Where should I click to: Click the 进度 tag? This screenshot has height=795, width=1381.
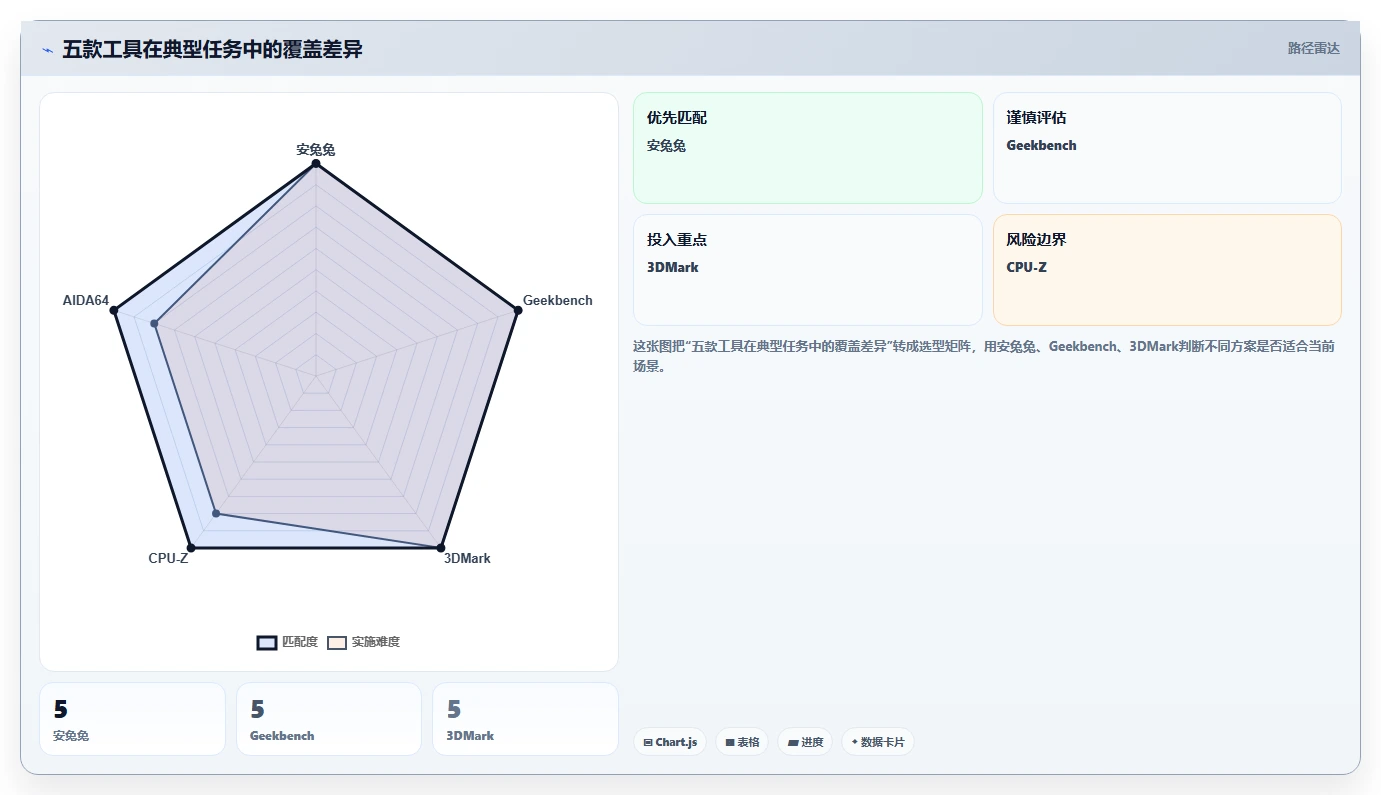pyautogui.click(x=805, y=742)
